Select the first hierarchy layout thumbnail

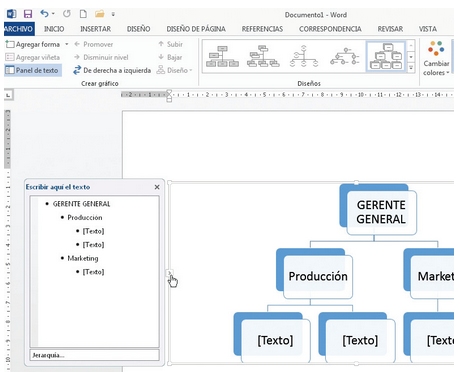tap(223, 56)
